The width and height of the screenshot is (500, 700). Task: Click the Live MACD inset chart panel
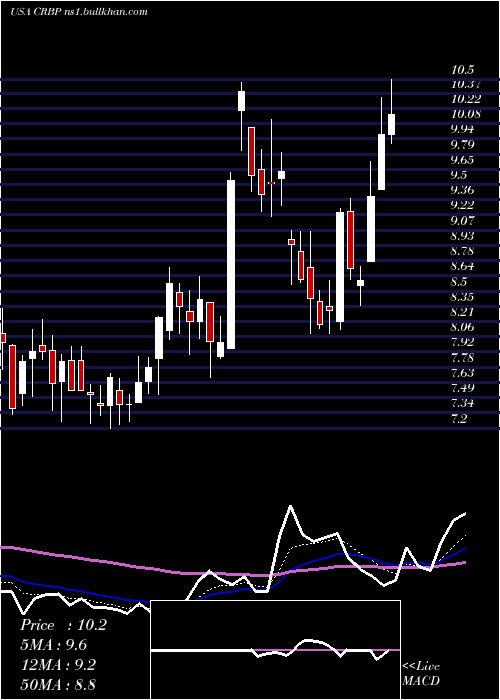(x=275, y=650)
